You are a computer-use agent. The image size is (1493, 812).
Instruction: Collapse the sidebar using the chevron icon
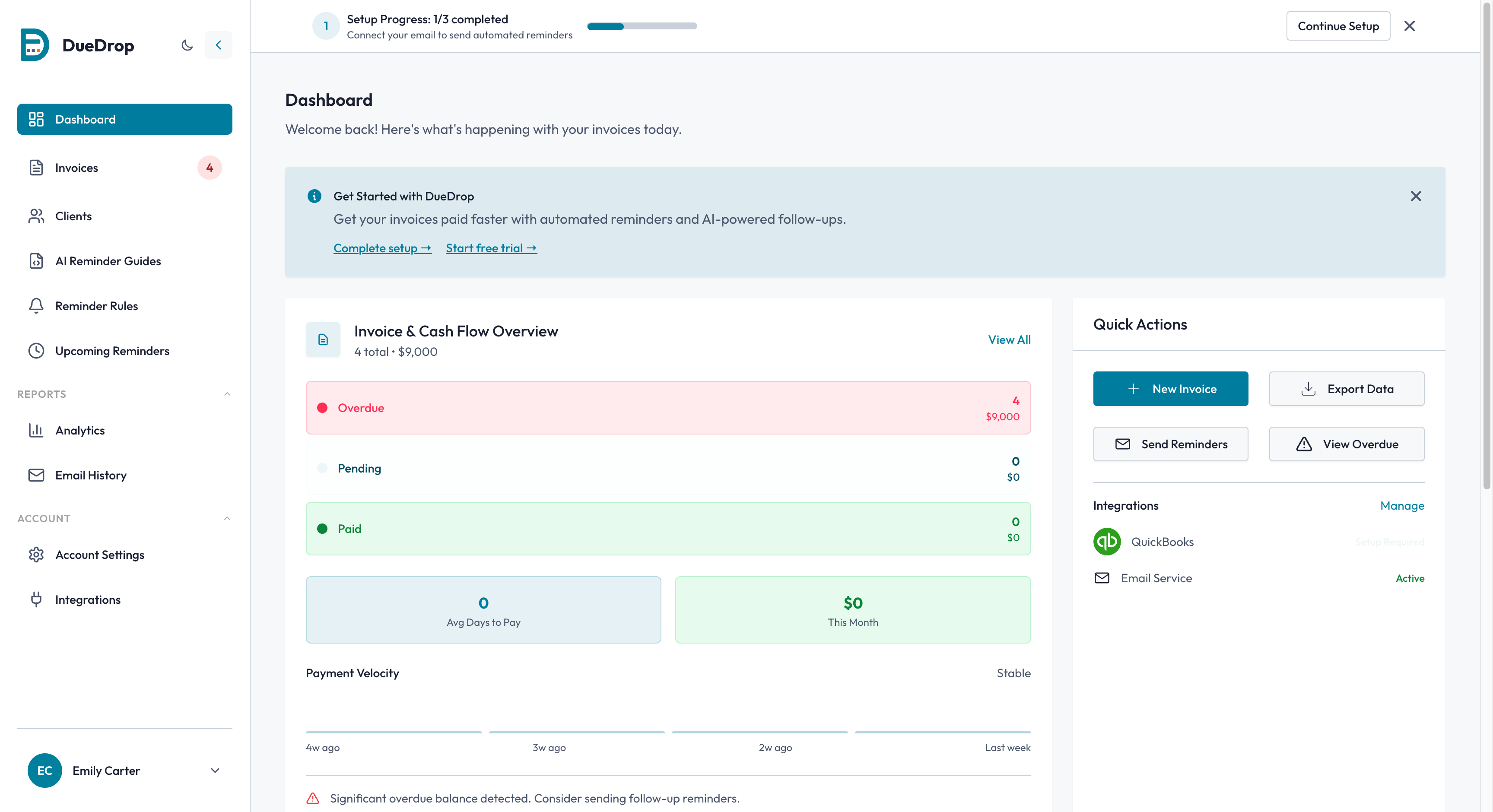coord(219,44)
